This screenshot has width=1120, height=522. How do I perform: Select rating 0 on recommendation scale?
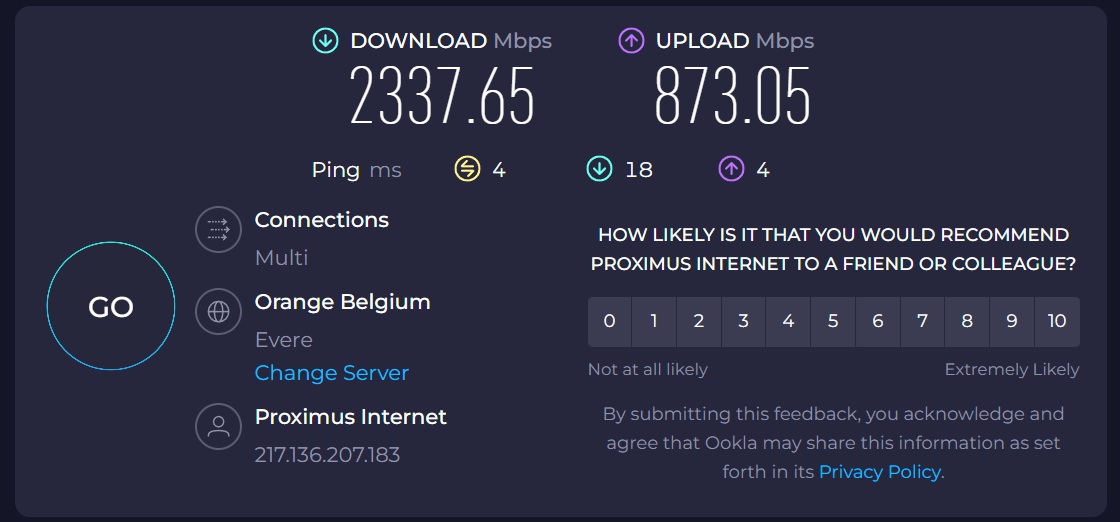coord(609,322)
